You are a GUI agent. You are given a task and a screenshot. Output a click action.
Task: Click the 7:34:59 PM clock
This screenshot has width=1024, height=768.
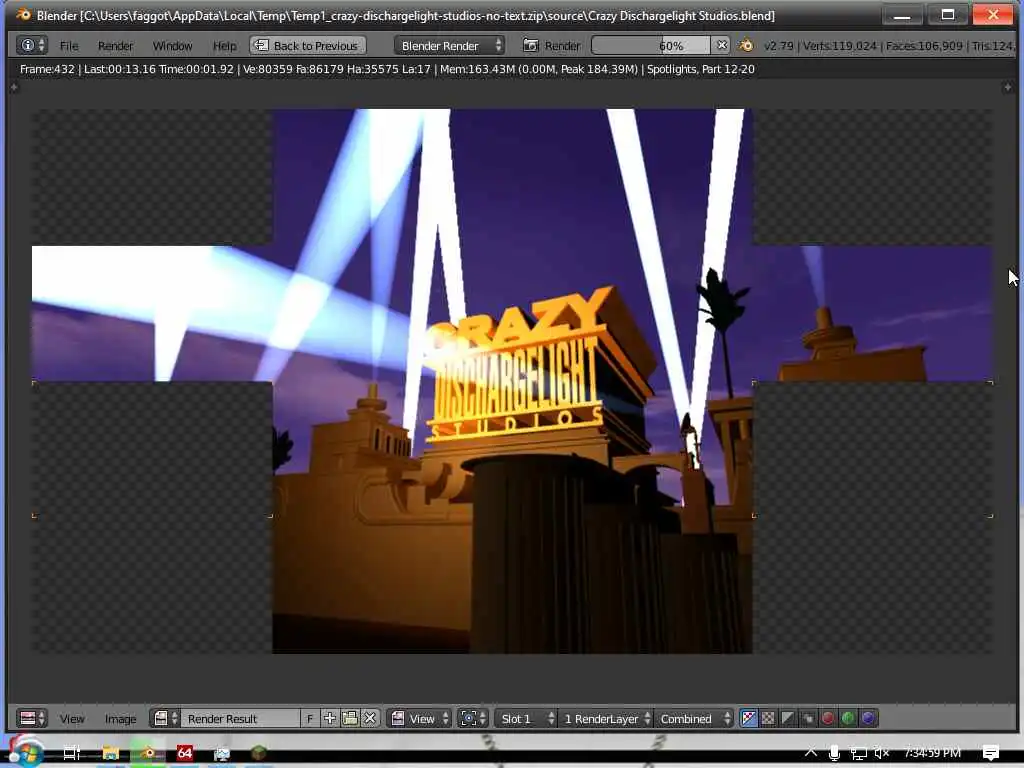click(933, 753)
